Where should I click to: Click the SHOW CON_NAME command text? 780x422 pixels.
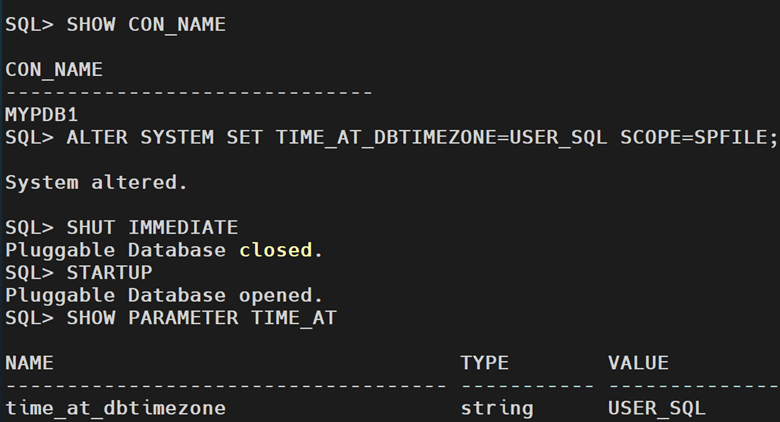pos(146,25)
